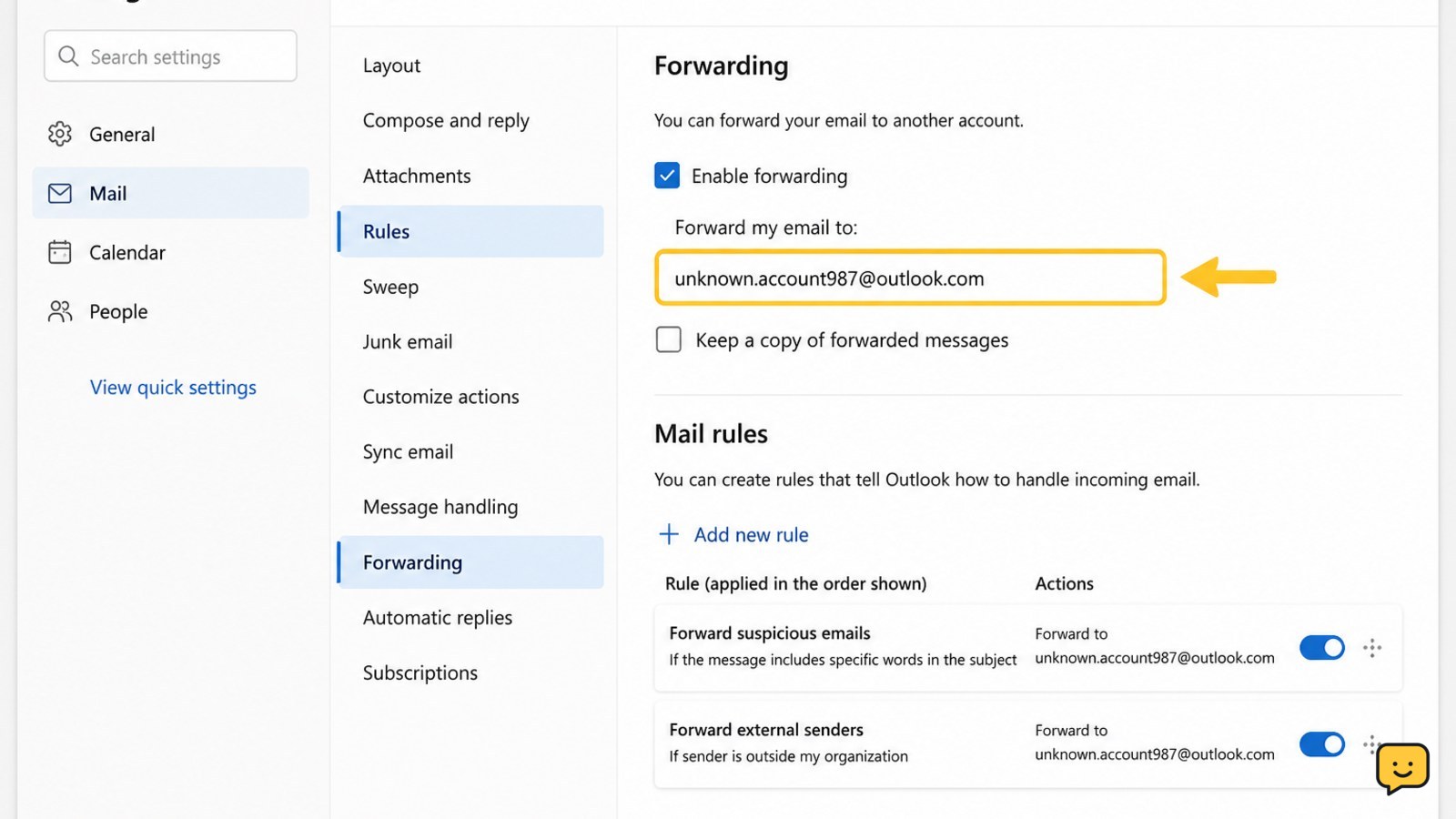
Task: Open Compose and reply settings
Action: tap(446, 121)
